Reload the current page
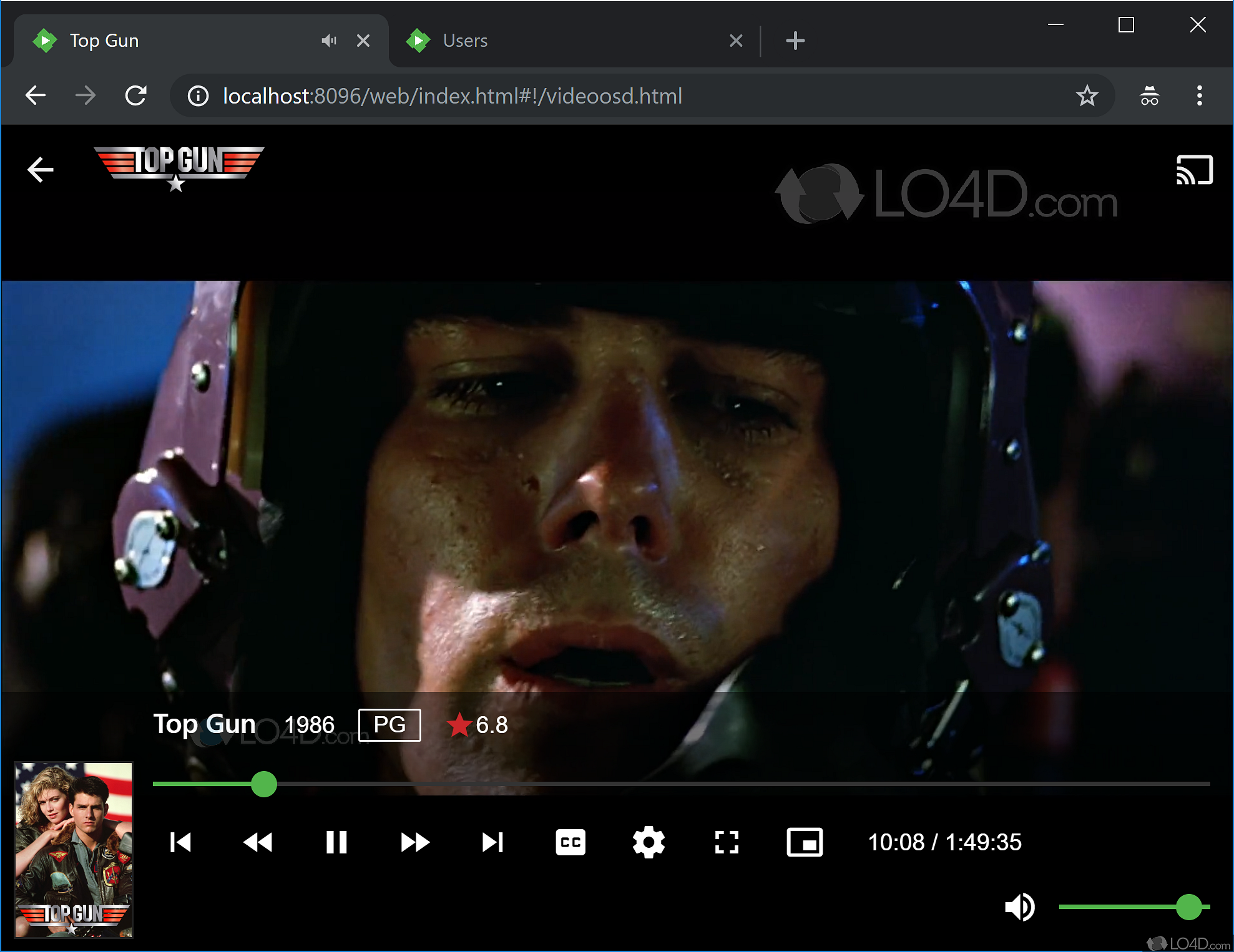The height and width of the screenshot is (952, 1234). tap(136, 95)
